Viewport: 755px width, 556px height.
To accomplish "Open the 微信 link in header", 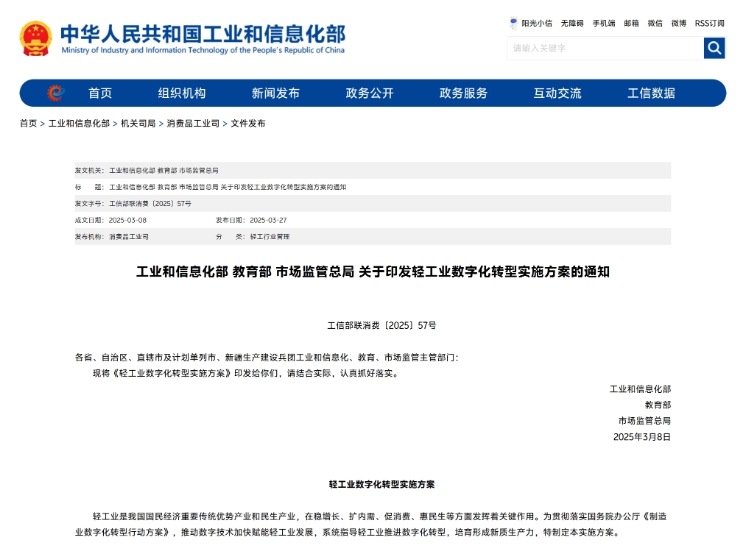I will click(x=655, y=23).
